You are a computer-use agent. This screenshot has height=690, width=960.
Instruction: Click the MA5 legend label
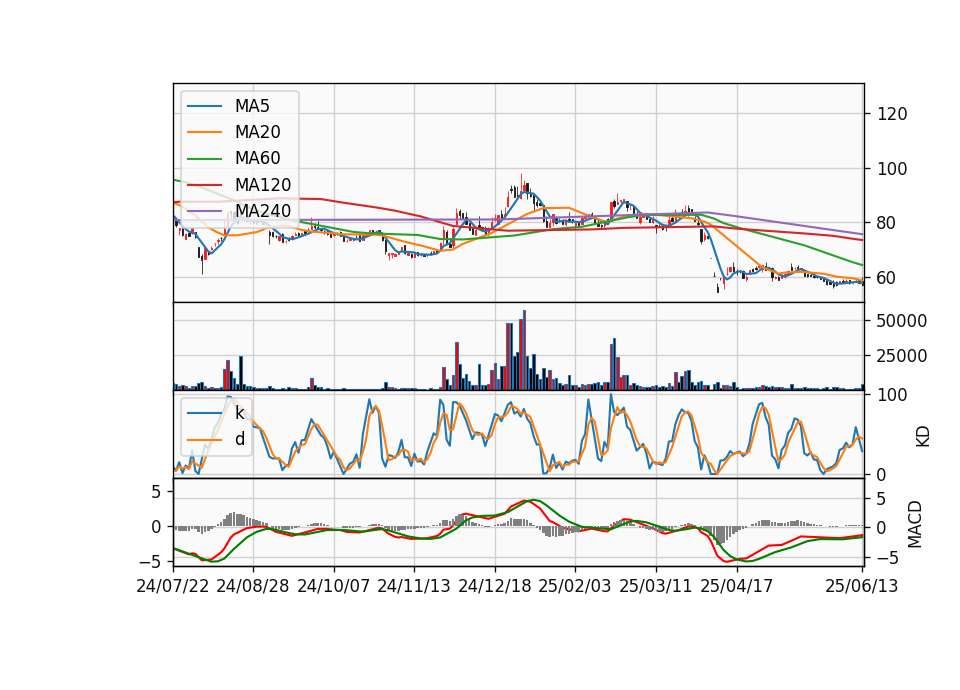coord(252,106)
